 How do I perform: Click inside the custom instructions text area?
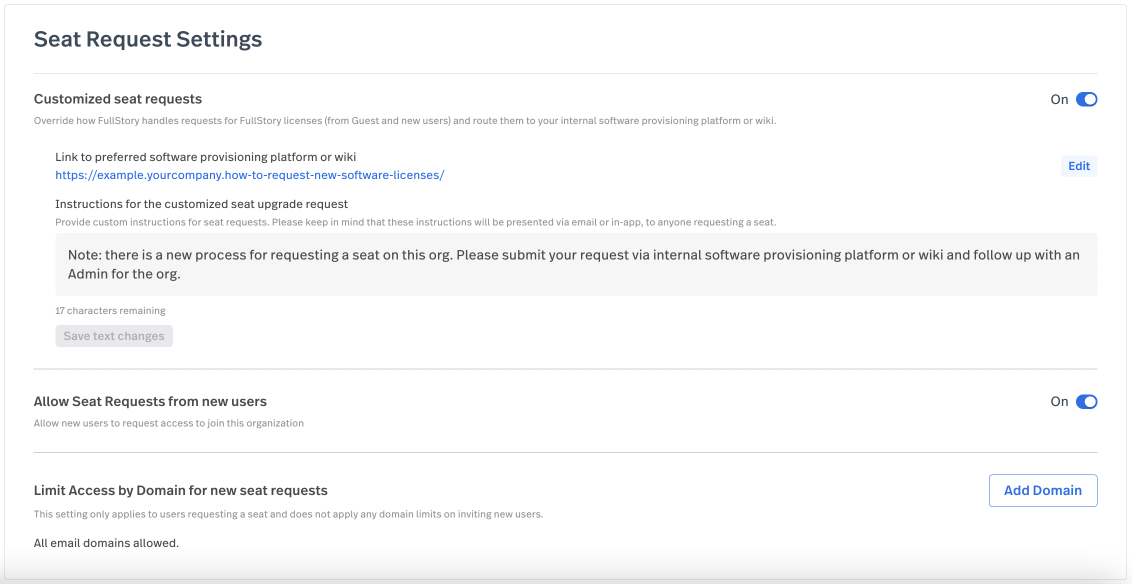click(x=568, y=263)
